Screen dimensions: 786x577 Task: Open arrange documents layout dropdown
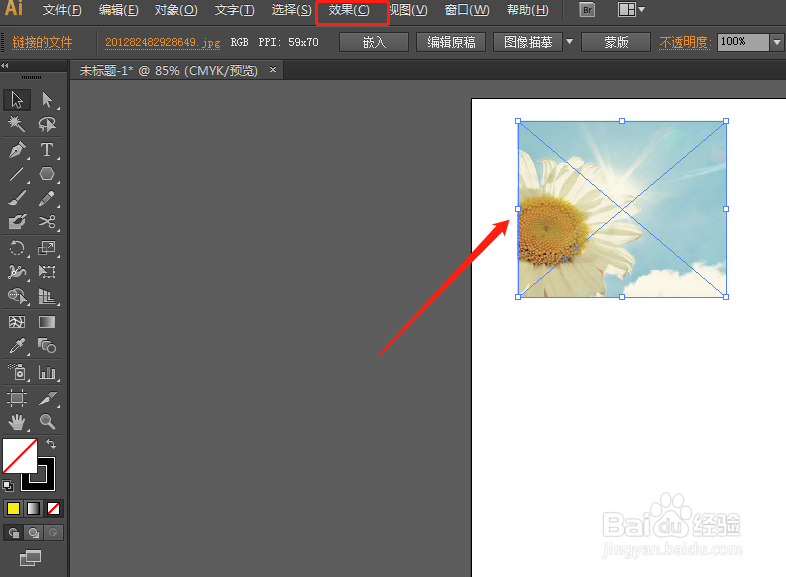pos(631,10)
